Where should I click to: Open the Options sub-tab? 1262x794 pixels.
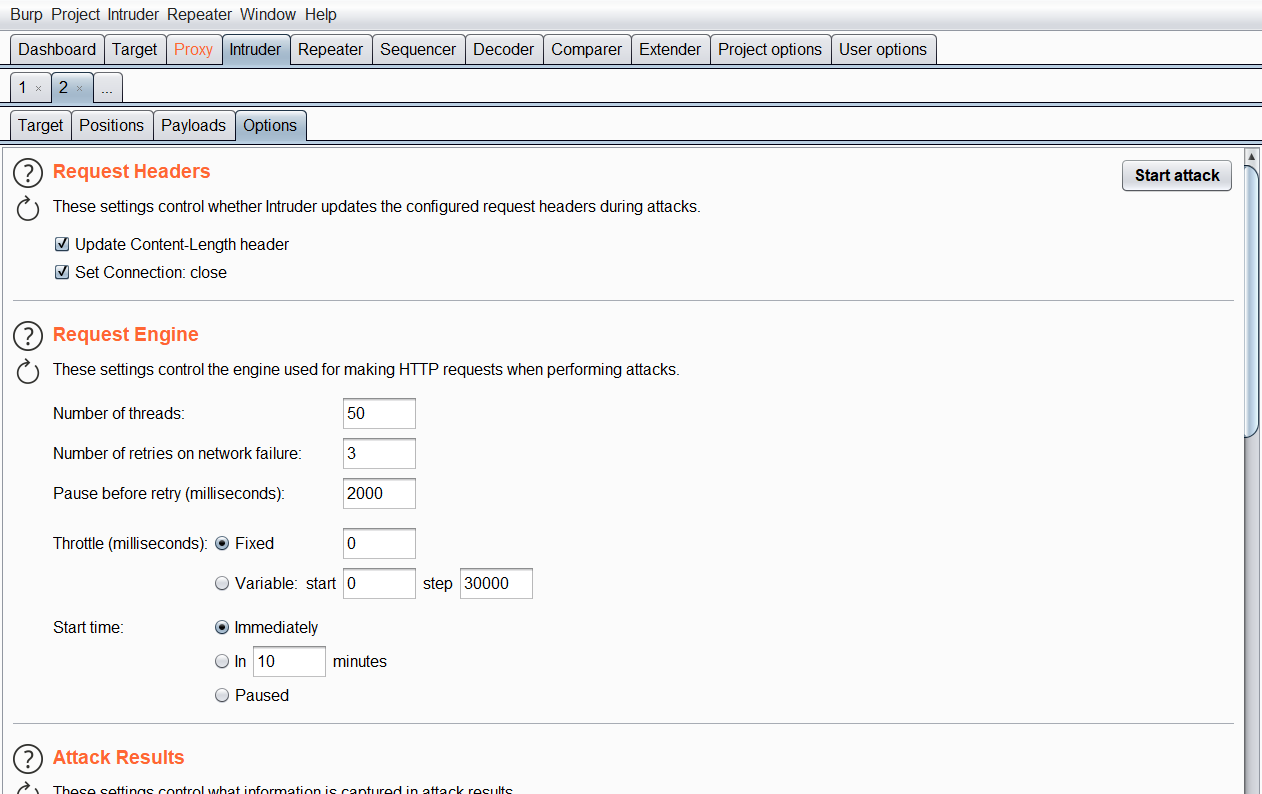pos(270,125)
